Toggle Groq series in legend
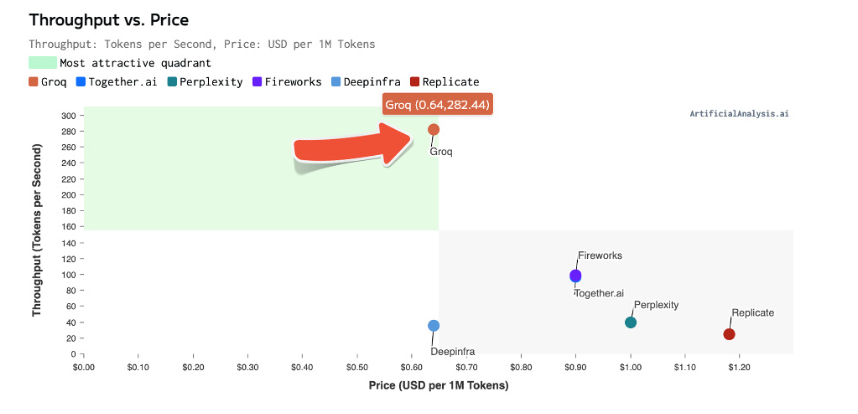This screenshot has height=414, width=858. pyautogui.click(x=48, y=82)
